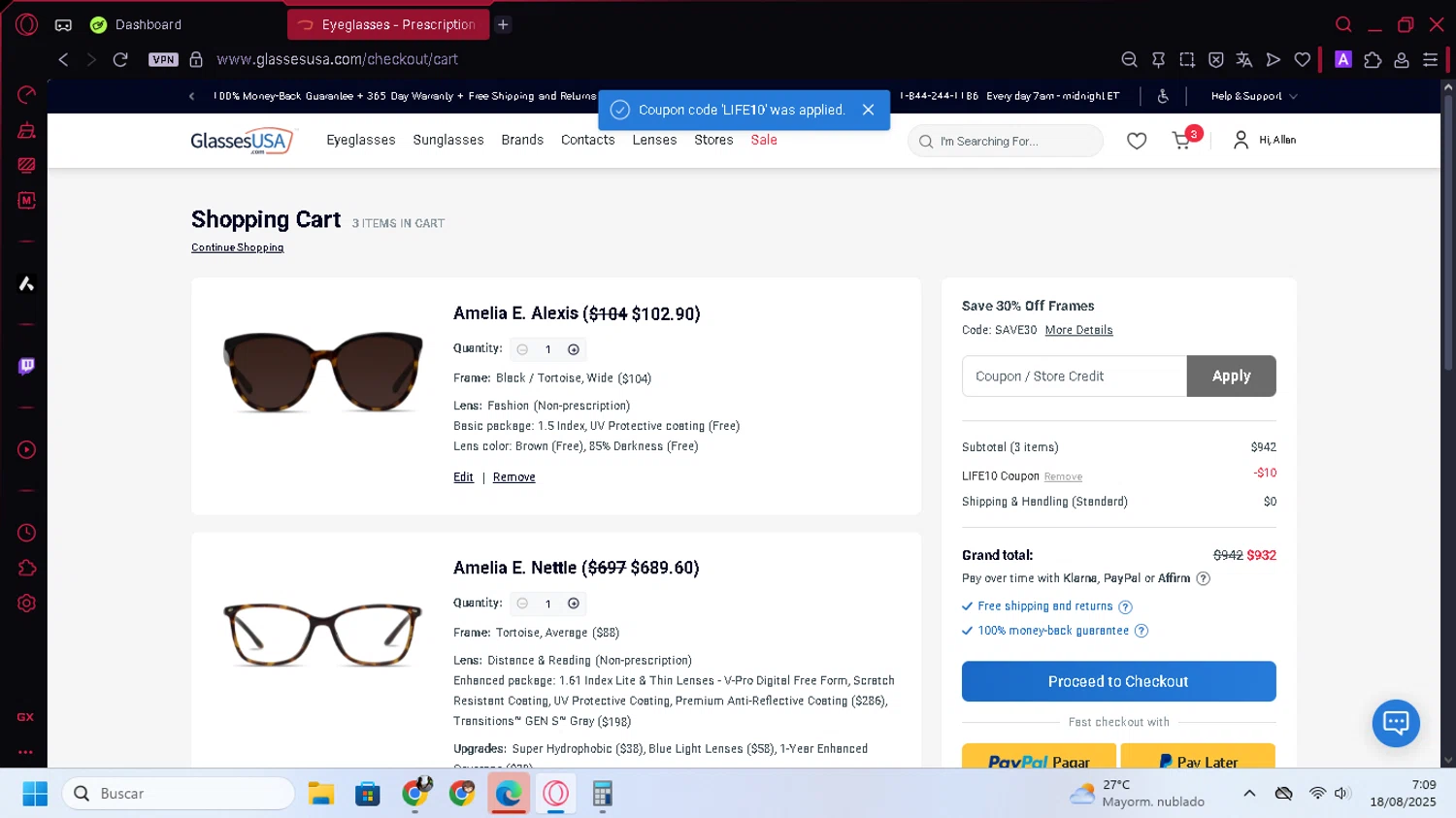Open More Details for SAVE30 code
Image resolution: width=1456 pixels, height=818 pixels.
coord(1078,330)
